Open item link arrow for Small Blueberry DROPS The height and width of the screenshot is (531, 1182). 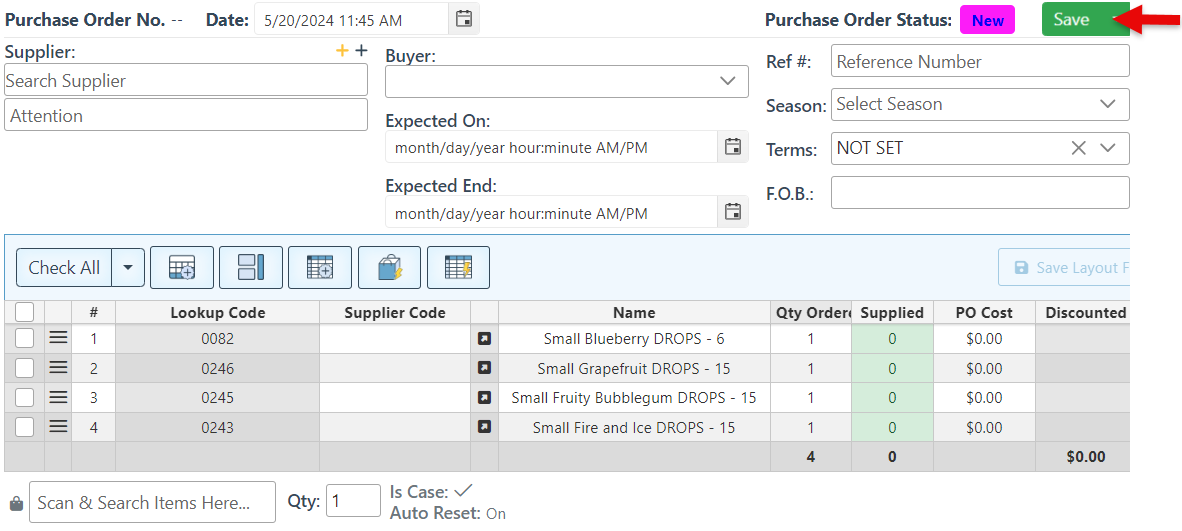click(x=484, y=339)
